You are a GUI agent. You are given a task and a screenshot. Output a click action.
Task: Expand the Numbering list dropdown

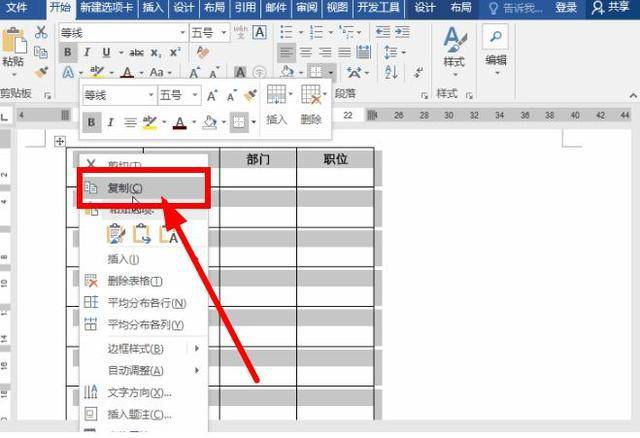(x=331, y=32)
